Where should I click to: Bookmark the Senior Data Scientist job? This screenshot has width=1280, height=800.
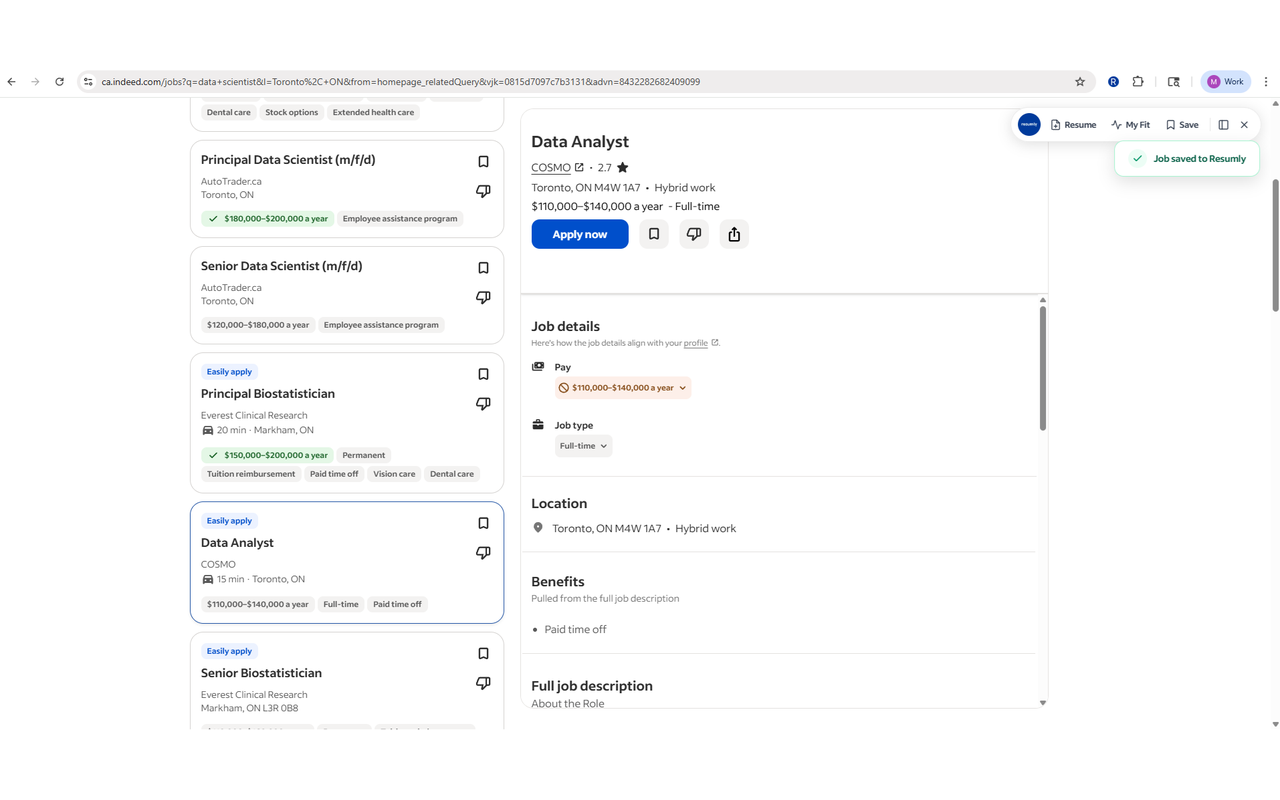(x=483, y=268)
